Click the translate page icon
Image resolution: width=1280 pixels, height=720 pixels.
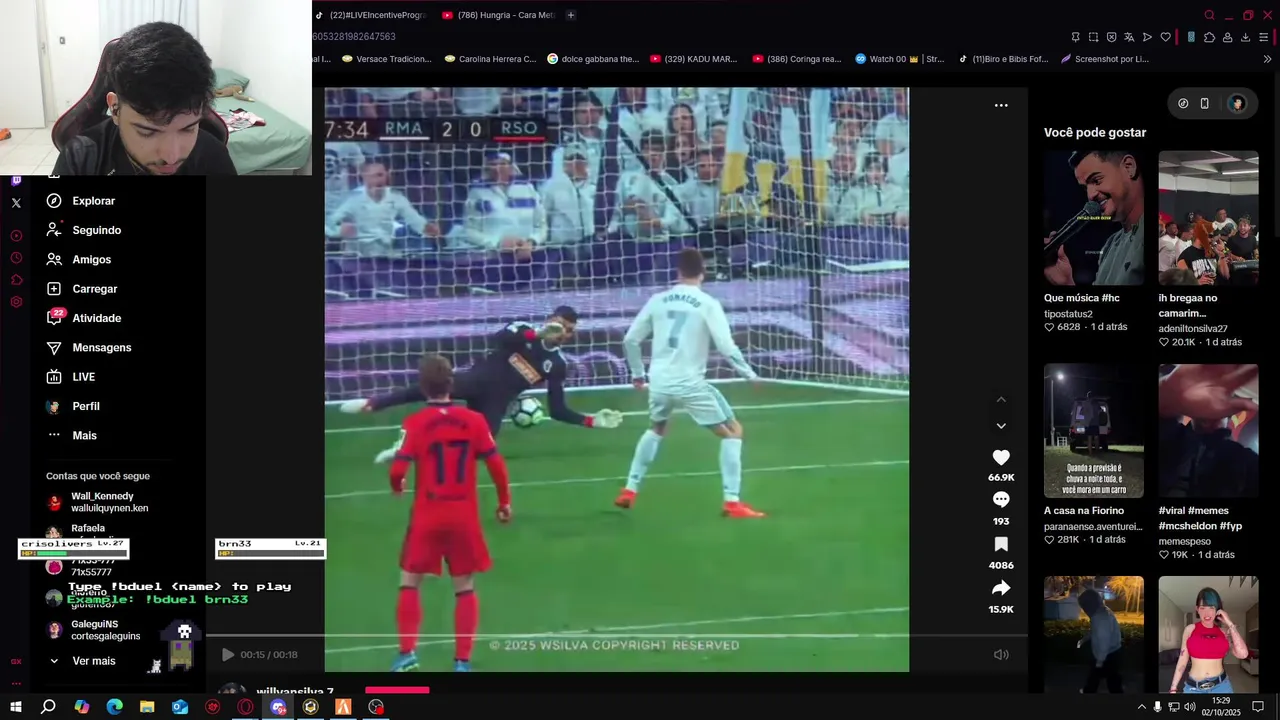coord(1129,37)
